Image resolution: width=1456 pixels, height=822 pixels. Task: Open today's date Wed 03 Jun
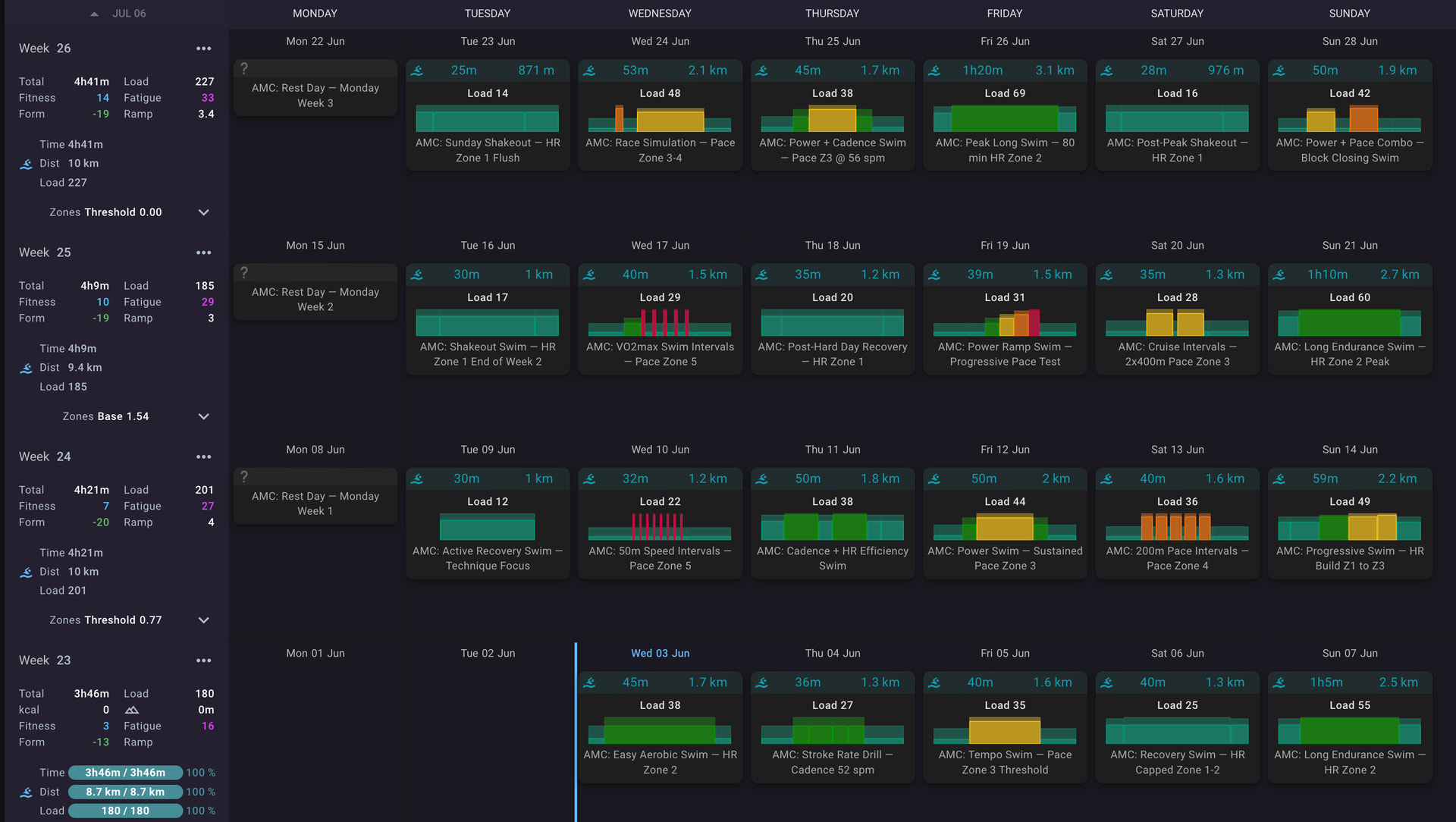[x=660, y=653]
